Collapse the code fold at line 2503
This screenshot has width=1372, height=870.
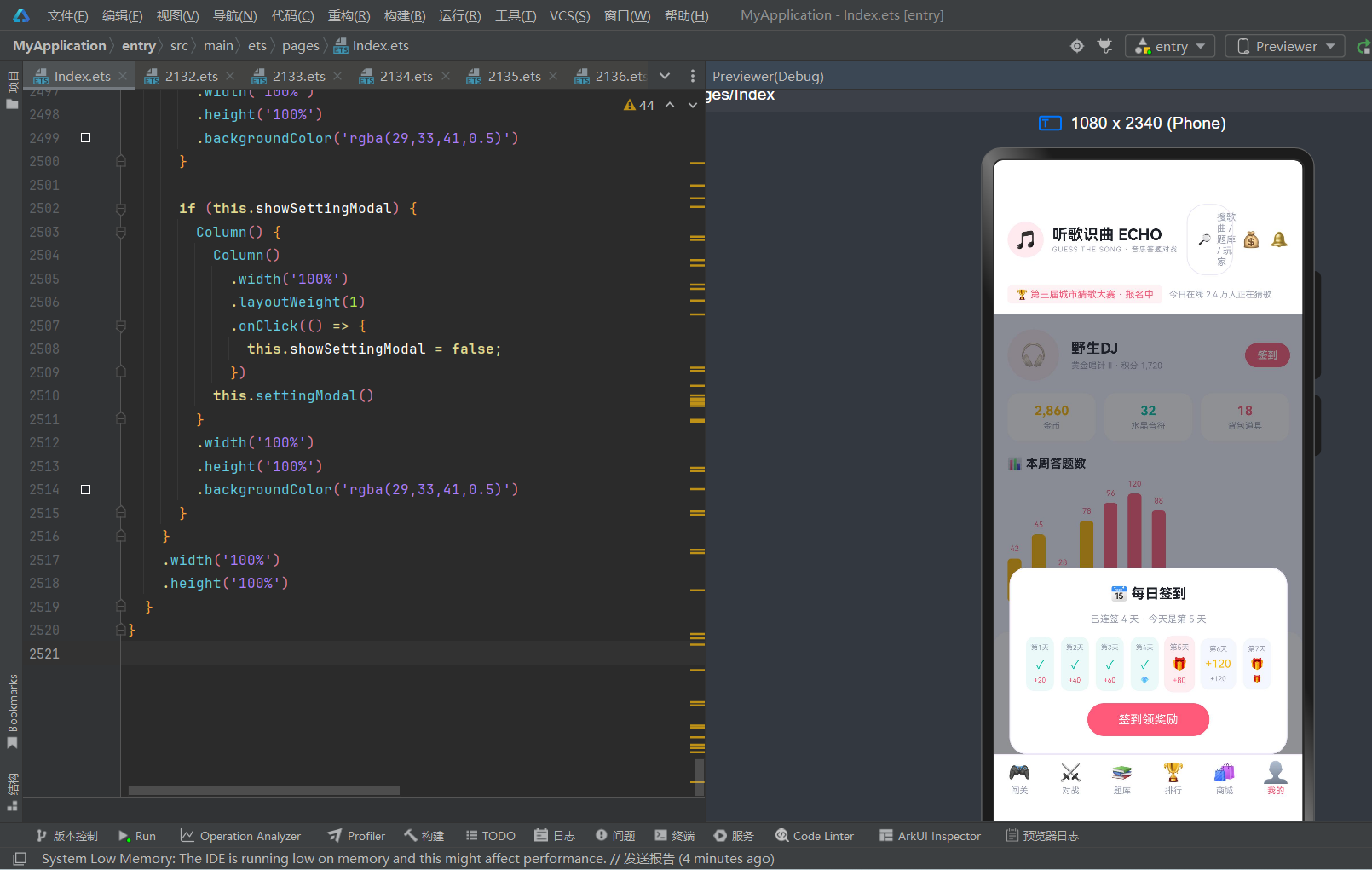(121, 232)
